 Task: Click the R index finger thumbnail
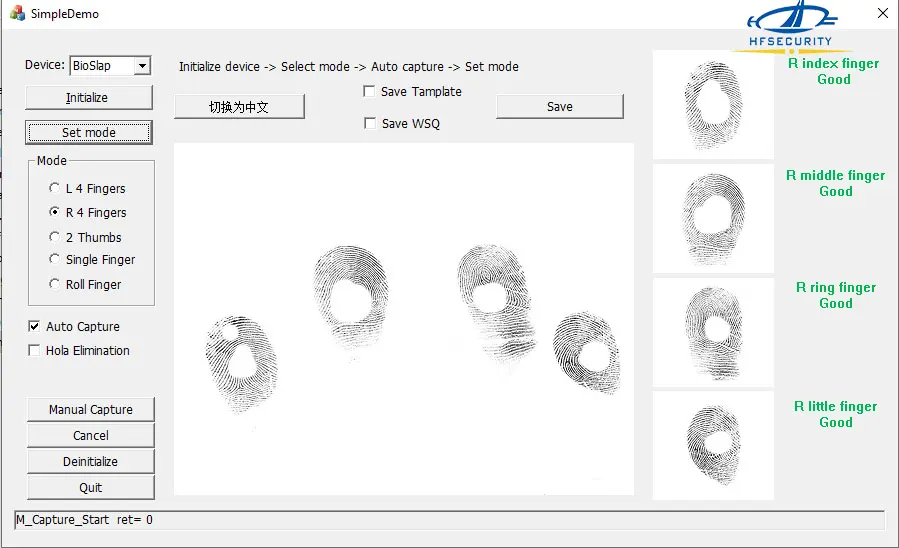713,105
